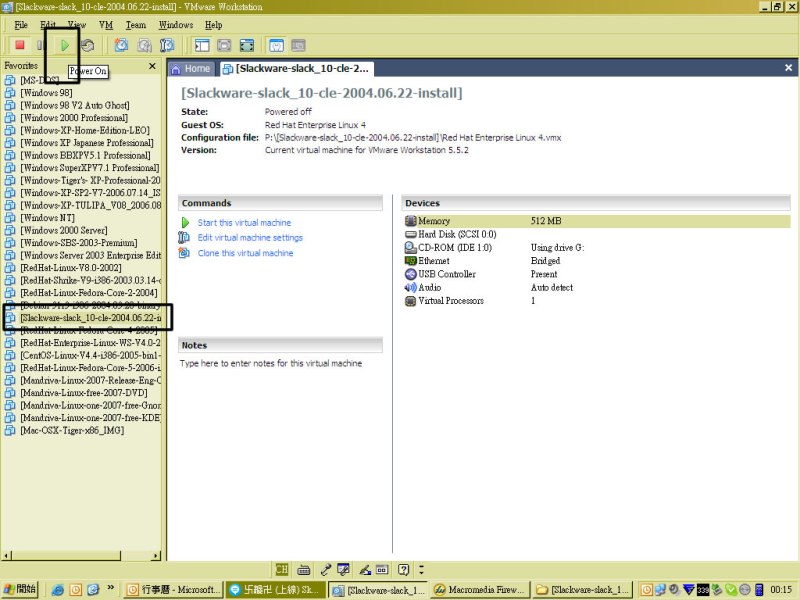
Task: Open Edit virtual machine settings
Action: click(x=250, y=238)
